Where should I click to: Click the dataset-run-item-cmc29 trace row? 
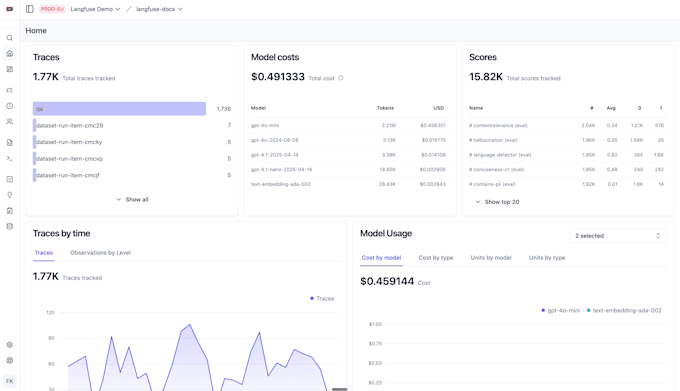(x=132, y=125)
